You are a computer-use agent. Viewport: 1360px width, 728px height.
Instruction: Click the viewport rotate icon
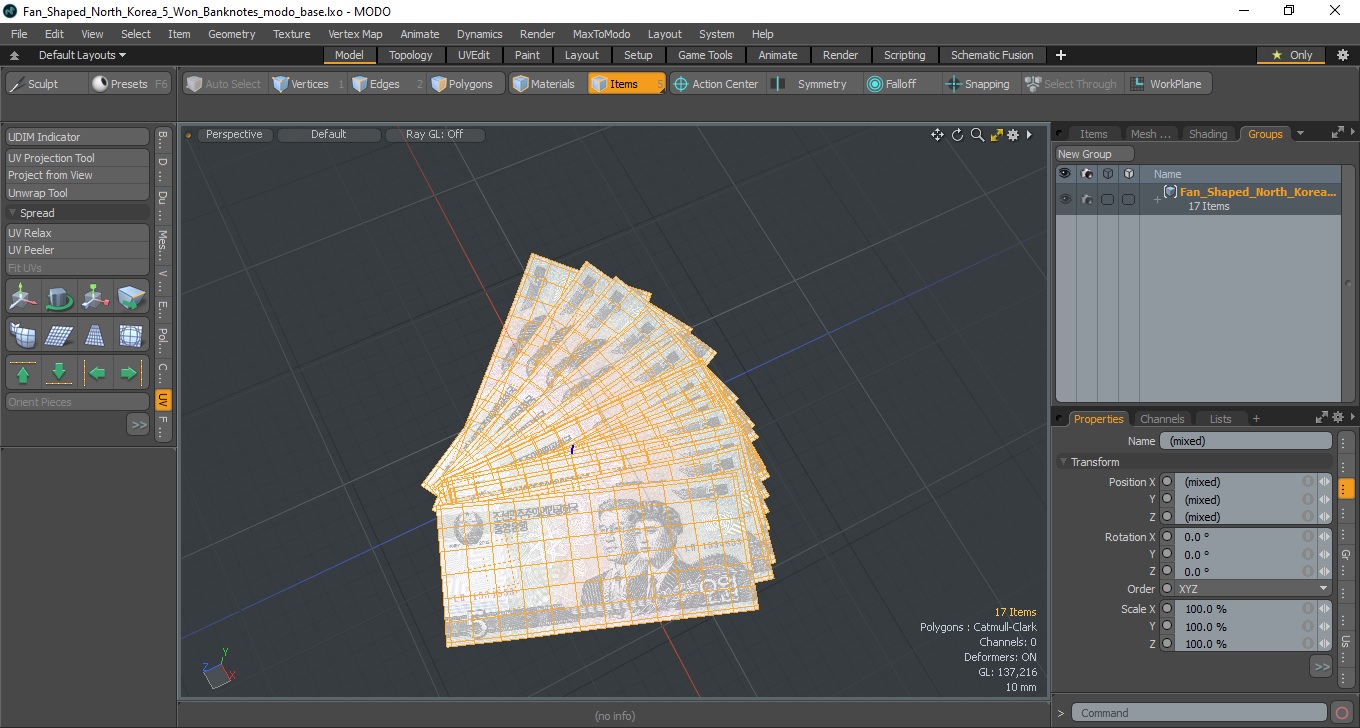957,135
